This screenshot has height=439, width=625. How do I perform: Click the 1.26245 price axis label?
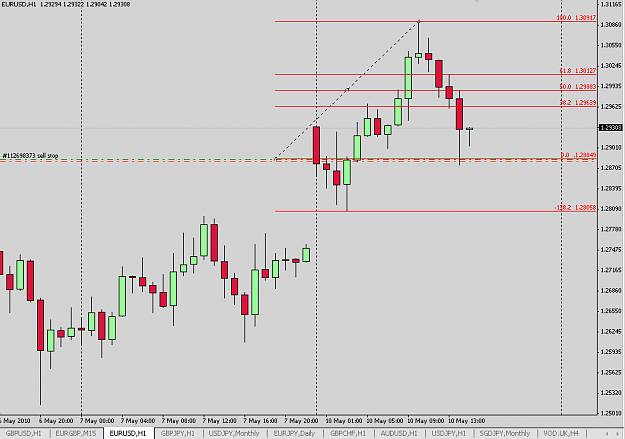[611, 331]
